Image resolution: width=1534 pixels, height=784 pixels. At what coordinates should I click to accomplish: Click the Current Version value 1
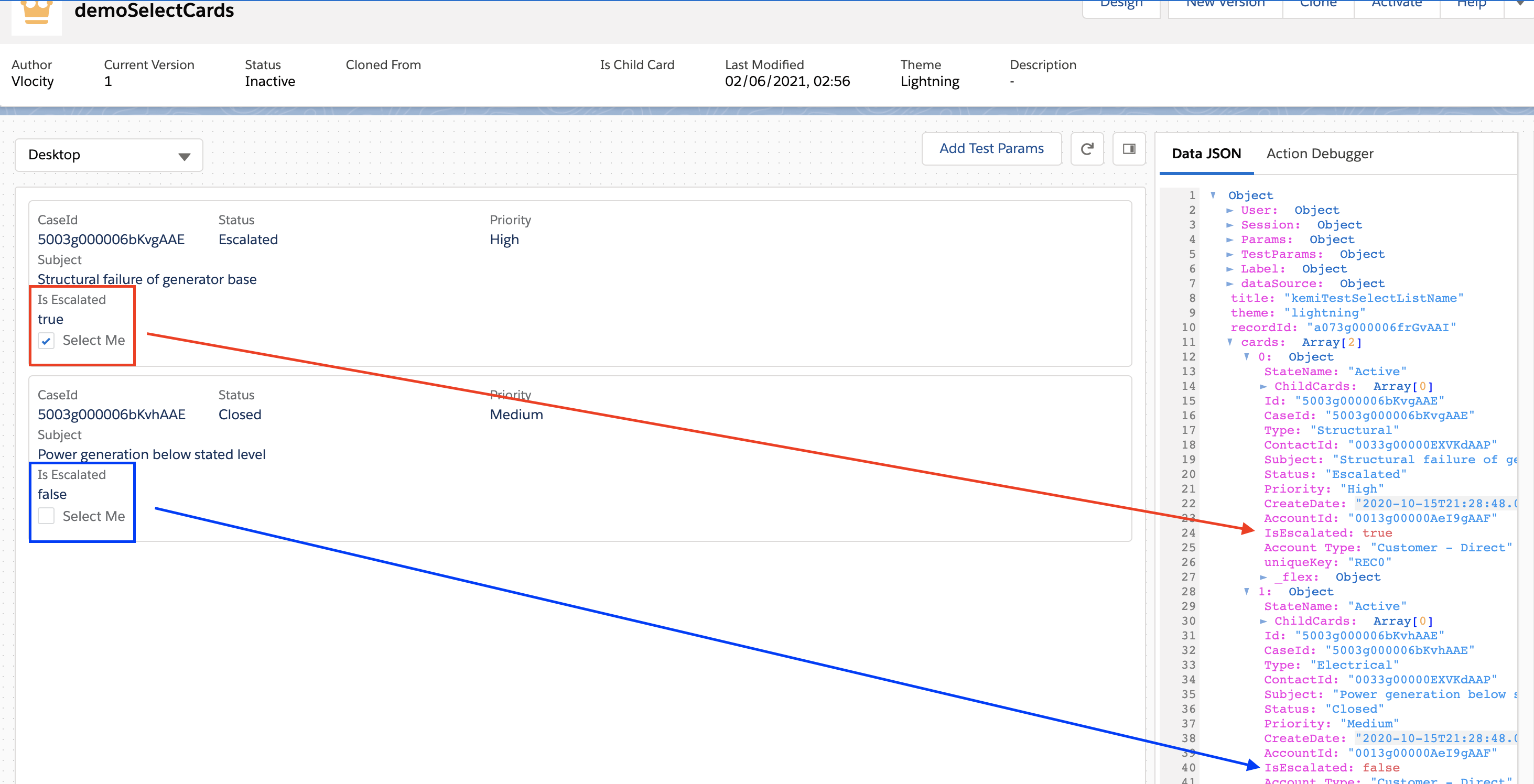pos(108,82)
